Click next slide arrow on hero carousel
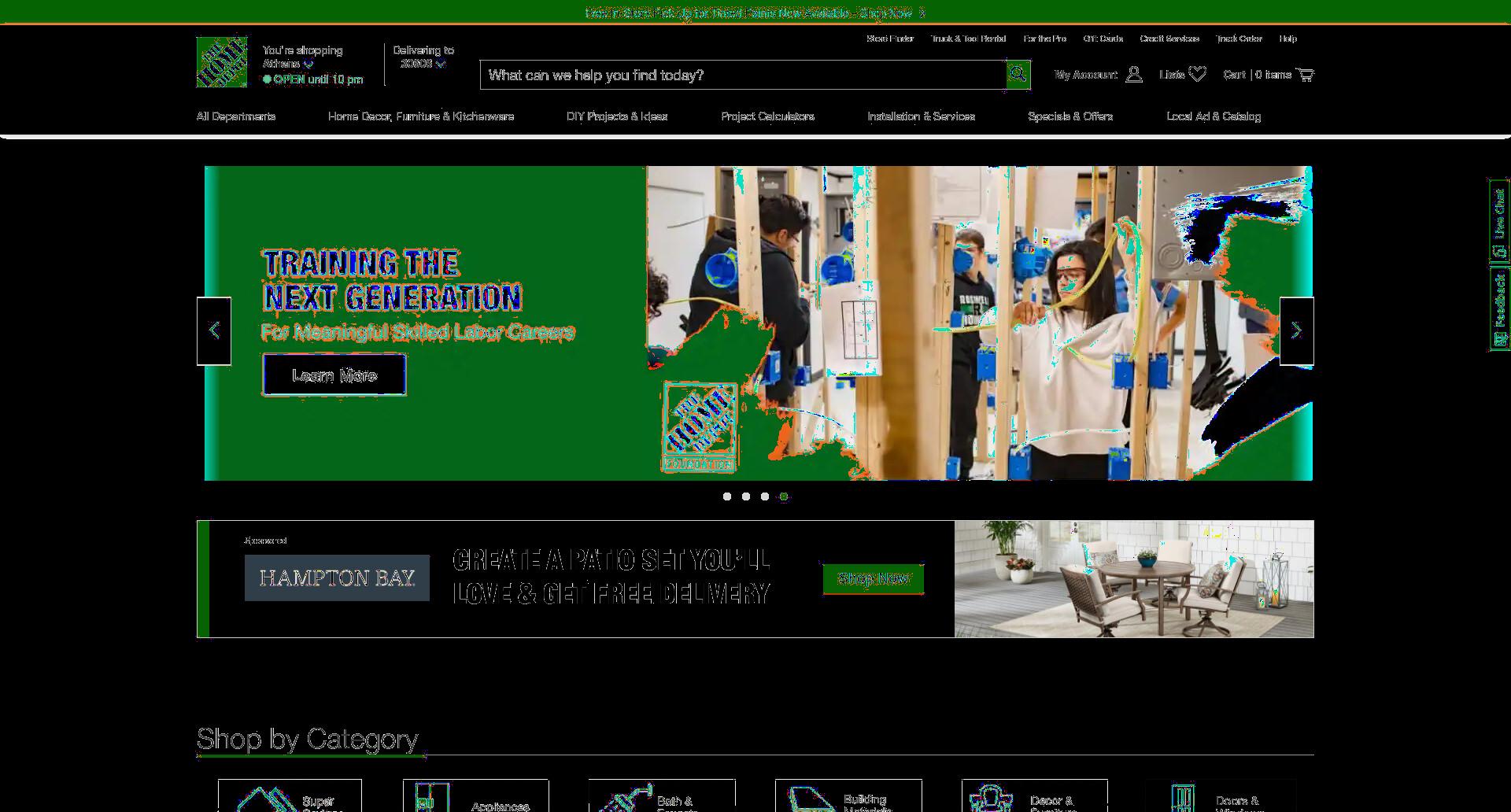Viewport: 1511px width, 812px height. (x=1297, y=331)
